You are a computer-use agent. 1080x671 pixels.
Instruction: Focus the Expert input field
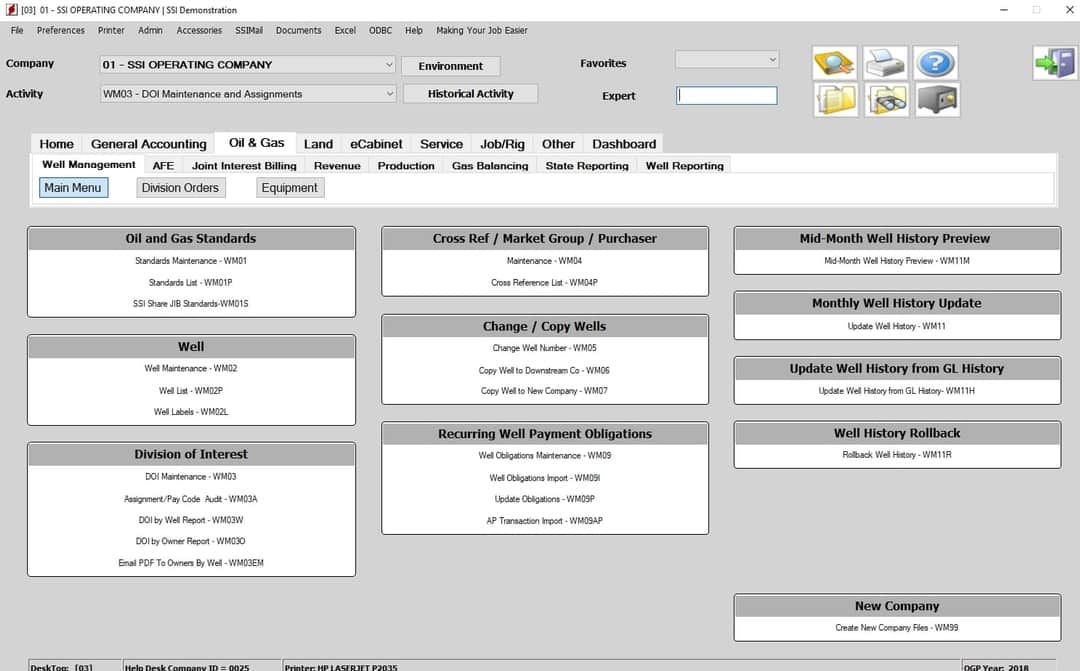click(726, 96)
